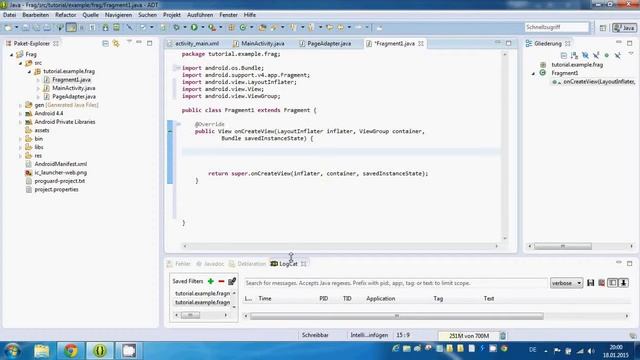Click the Sort icon in Gliederung toolbar
The image size is (640, 360).
coord(574,55)
